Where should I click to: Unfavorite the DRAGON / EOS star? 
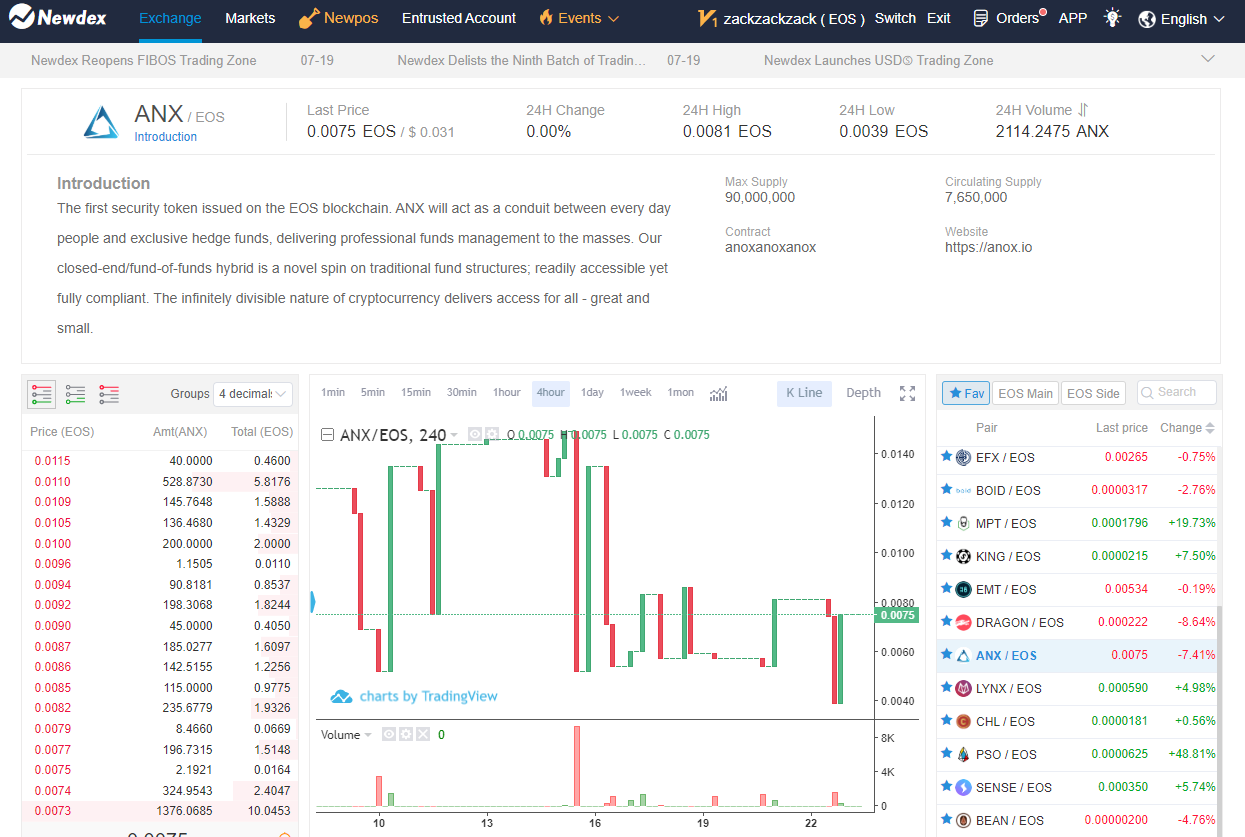click(946, 621)
